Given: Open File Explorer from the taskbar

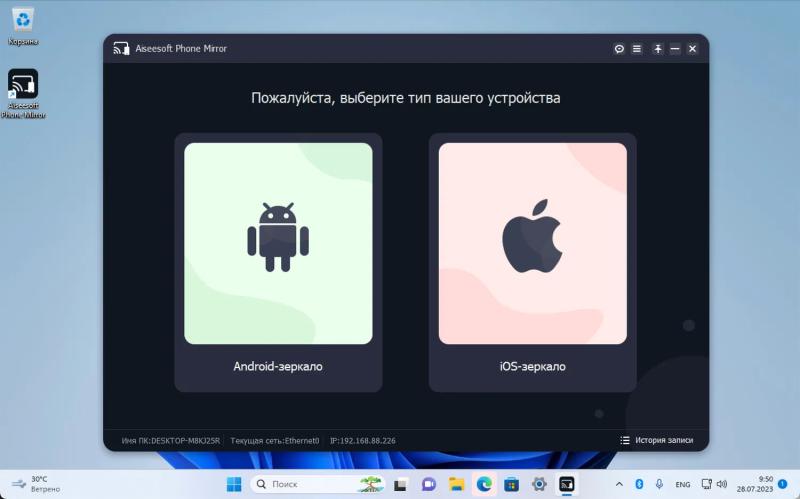Looking at the screenshot, I should click(456, 484).
